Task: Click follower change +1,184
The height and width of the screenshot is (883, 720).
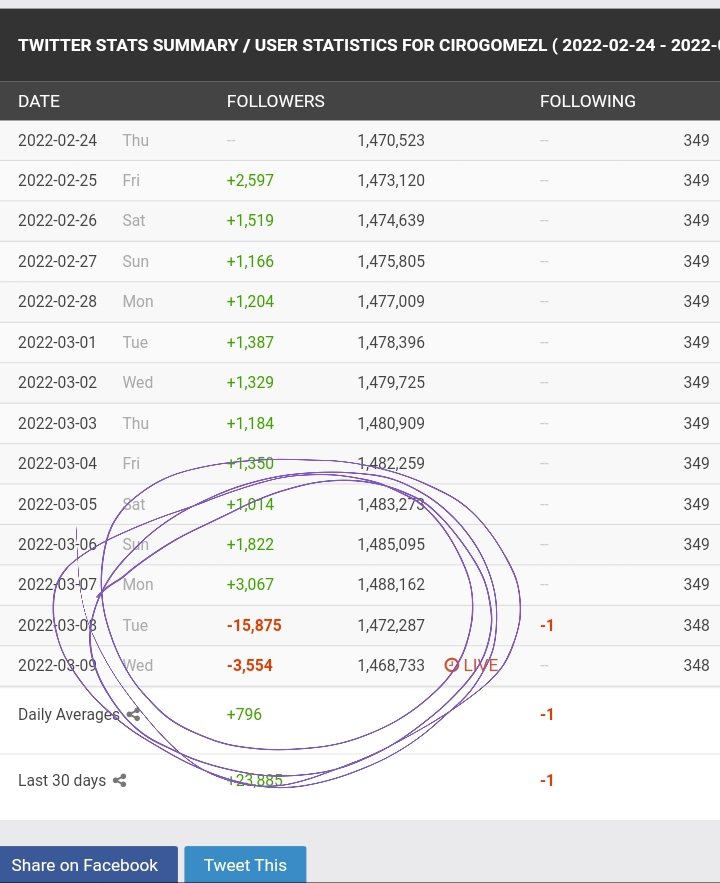Action: pyautogui.click(x=250, y=423)
